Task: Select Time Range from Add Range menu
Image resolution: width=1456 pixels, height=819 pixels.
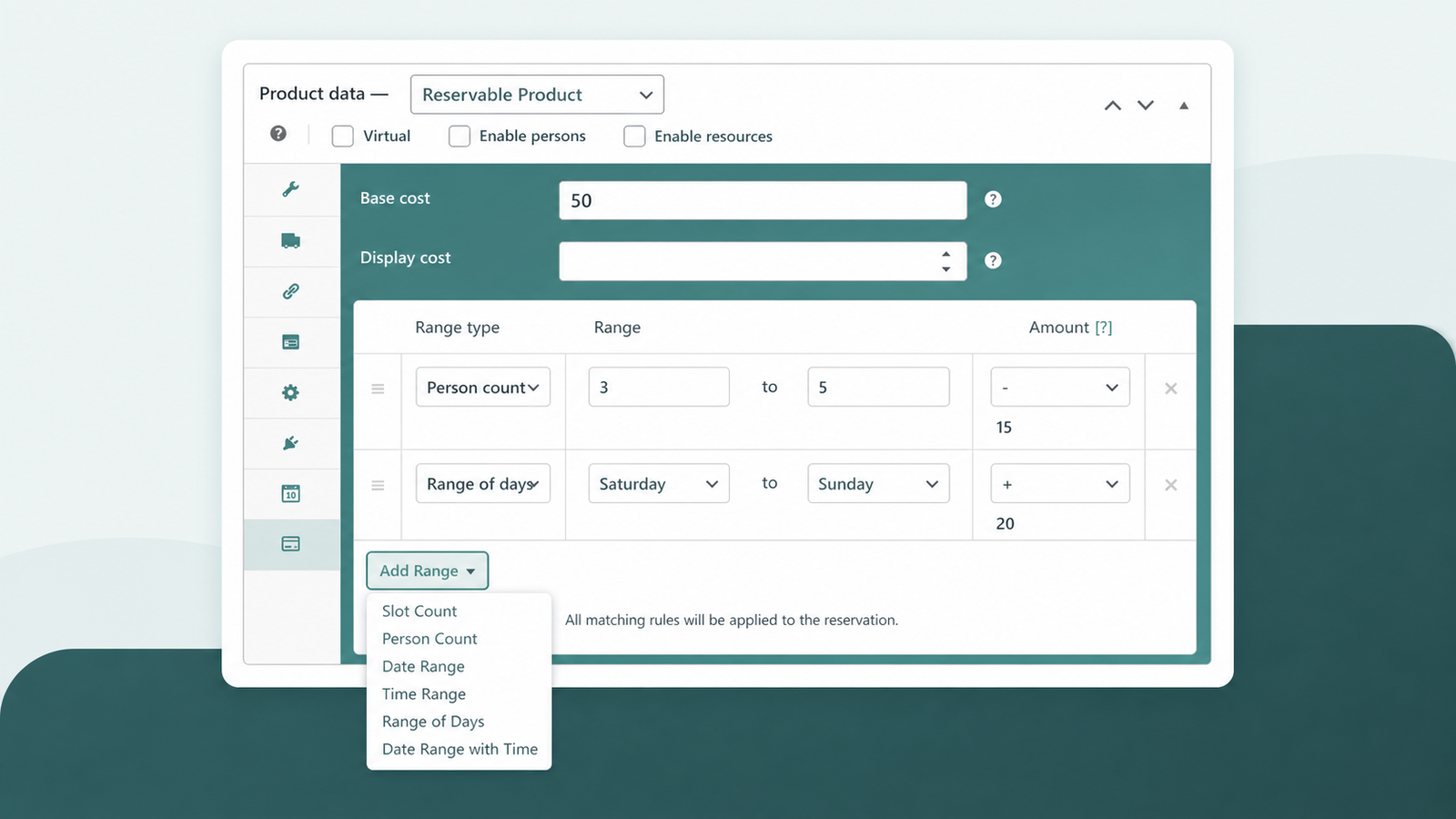Action: click(x=424, y=694)
